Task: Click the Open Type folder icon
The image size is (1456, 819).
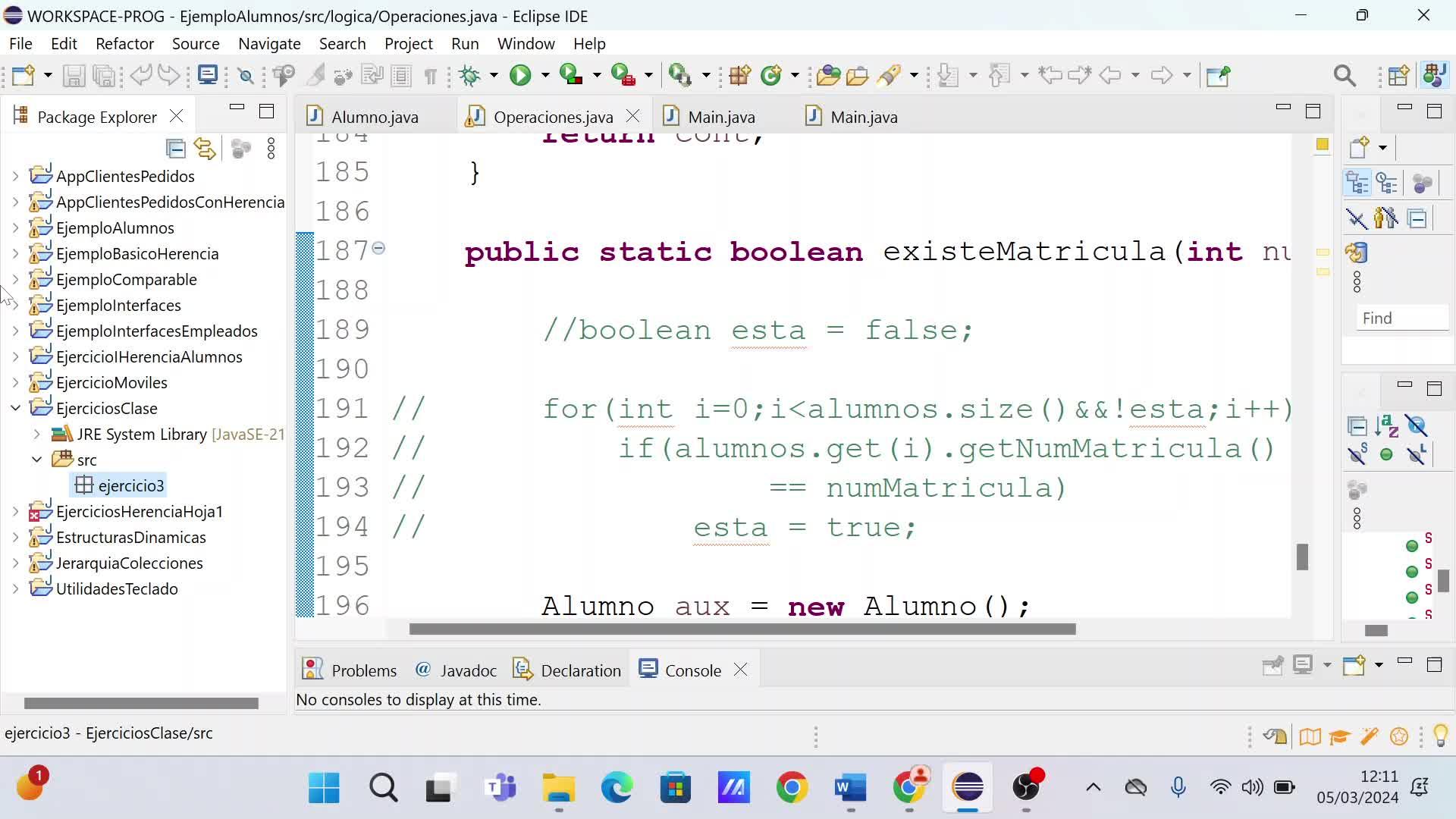Action: [x=828, y=75]
